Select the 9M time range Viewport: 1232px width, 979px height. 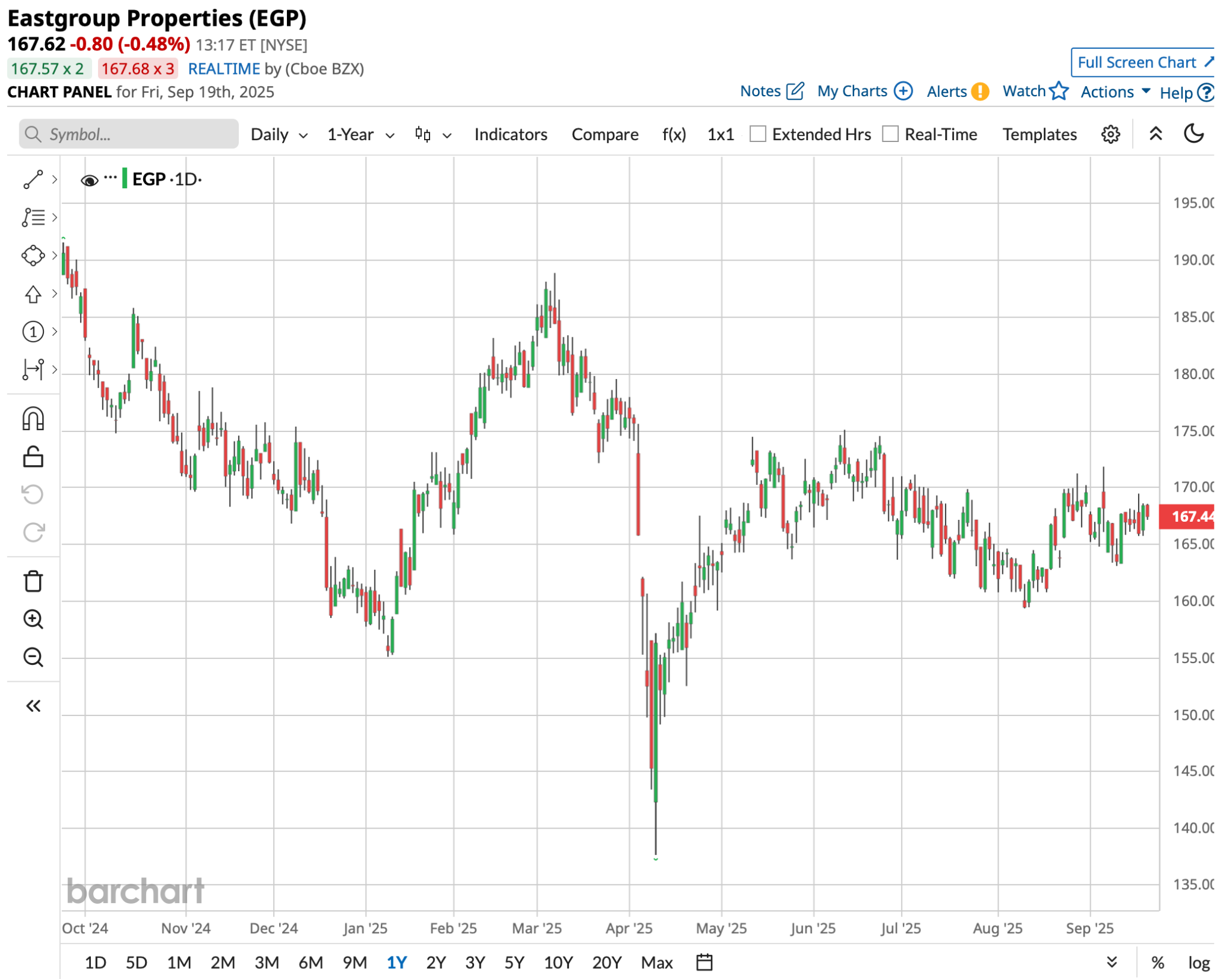coord(355,963)
